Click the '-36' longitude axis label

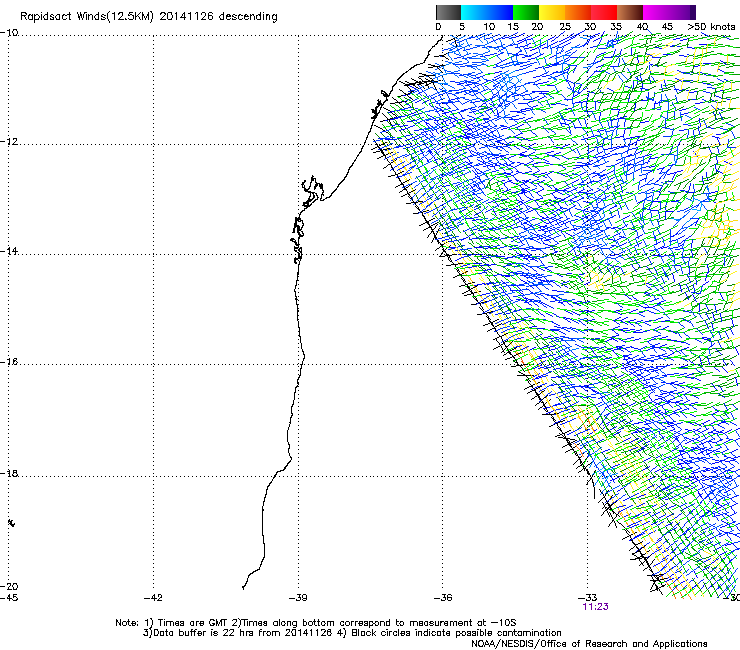coord(443,598)
